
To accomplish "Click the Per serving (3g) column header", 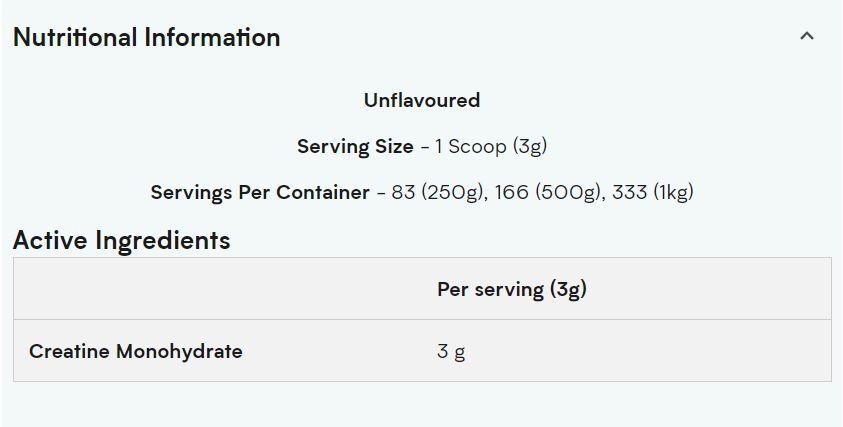I will [x=511, y=289].
